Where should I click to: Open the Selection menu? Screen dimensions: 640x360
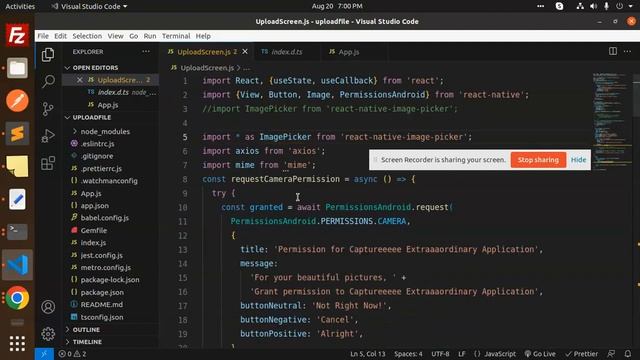(x=87, y=36)
